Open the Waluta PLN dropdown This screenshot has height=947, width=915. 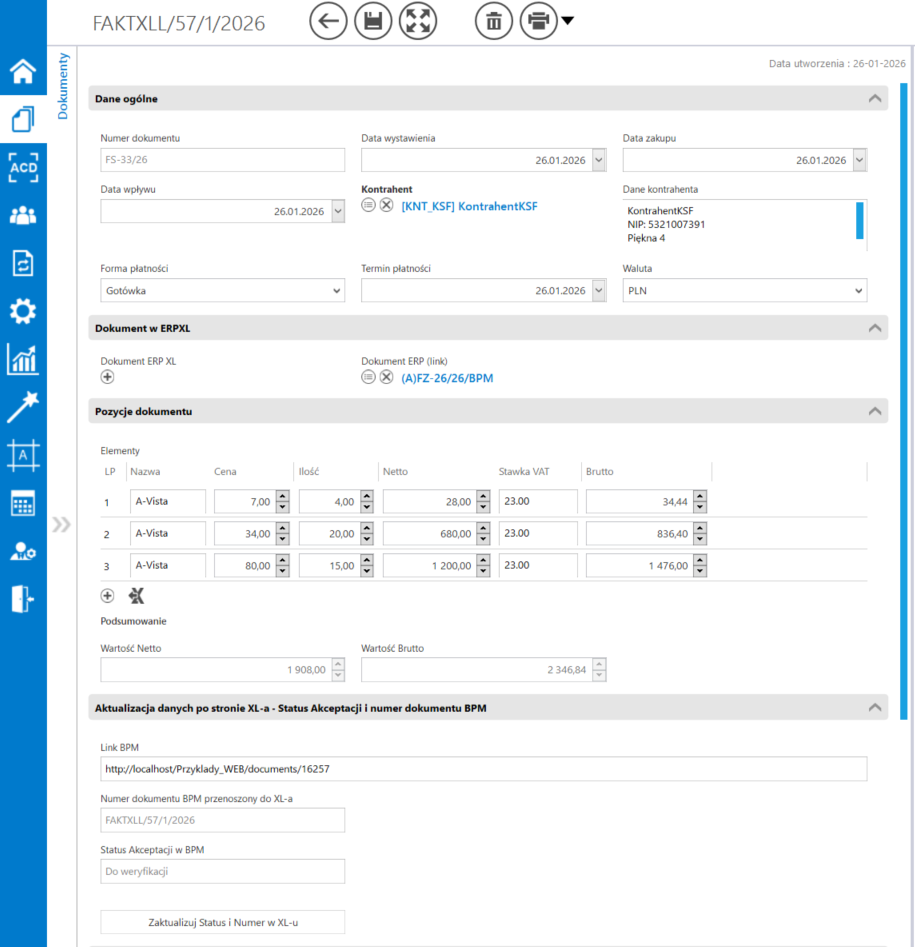744,291
